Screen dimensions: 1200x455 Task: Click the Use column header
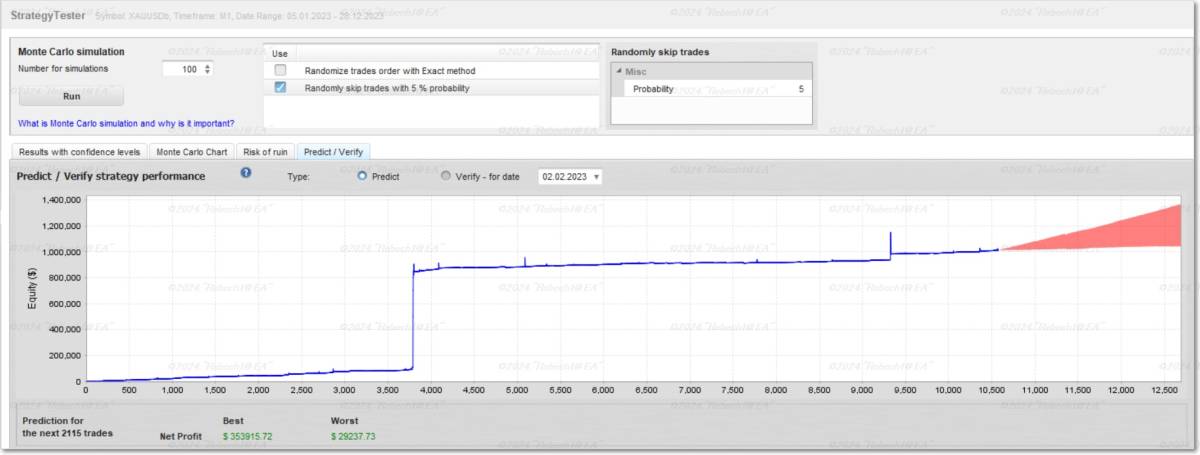pyautogui.click(x=280, y=53)
